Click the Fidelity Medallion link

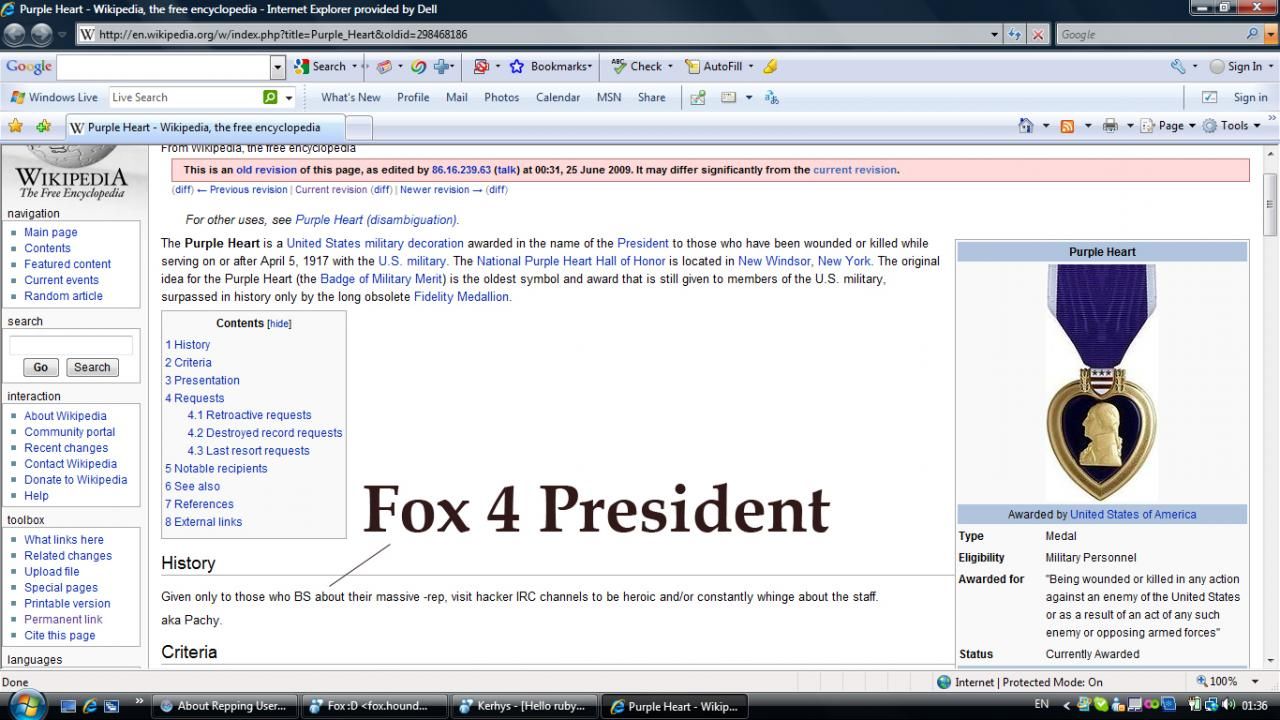point(462,297)
